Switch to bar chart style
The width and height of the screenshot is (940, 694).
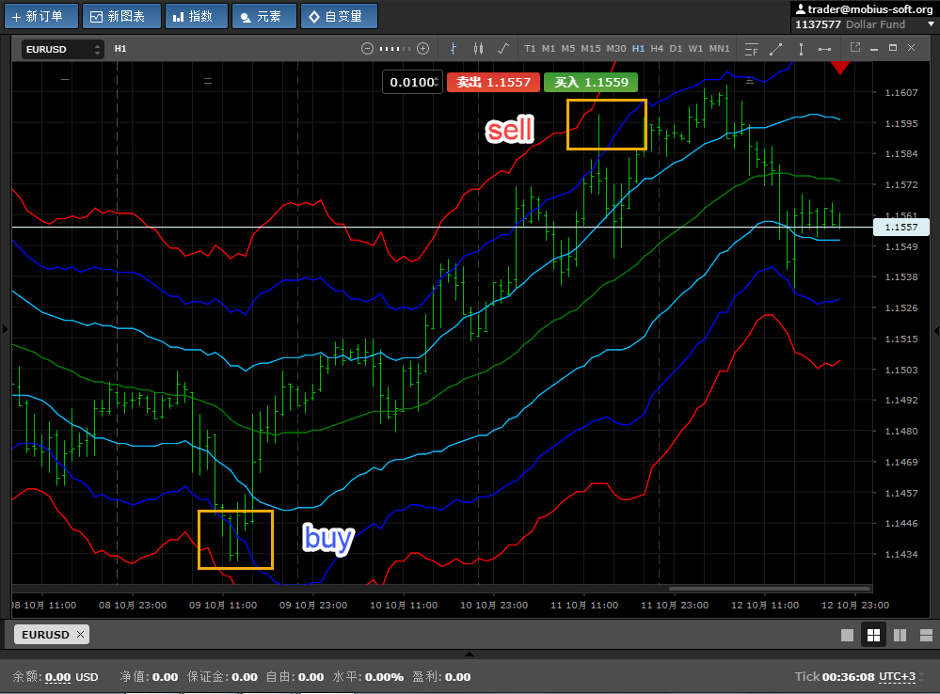click(x=453, y=49)
